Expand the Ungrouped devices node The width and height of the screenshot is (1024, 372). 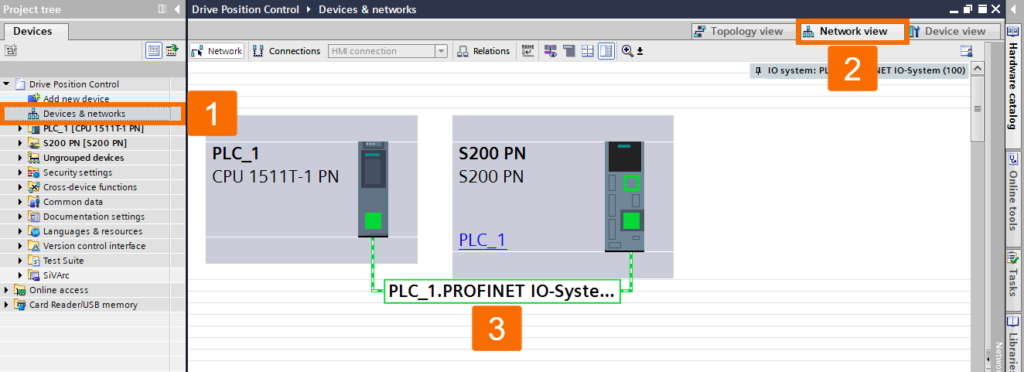(20, 158)
